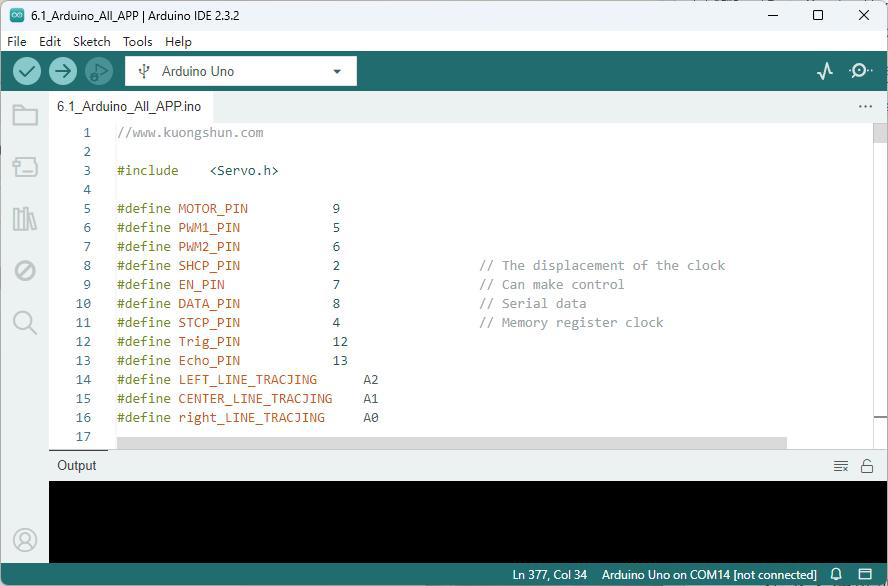Open the Serial Monitor
The image size is (888, 586).
(860, 71)
